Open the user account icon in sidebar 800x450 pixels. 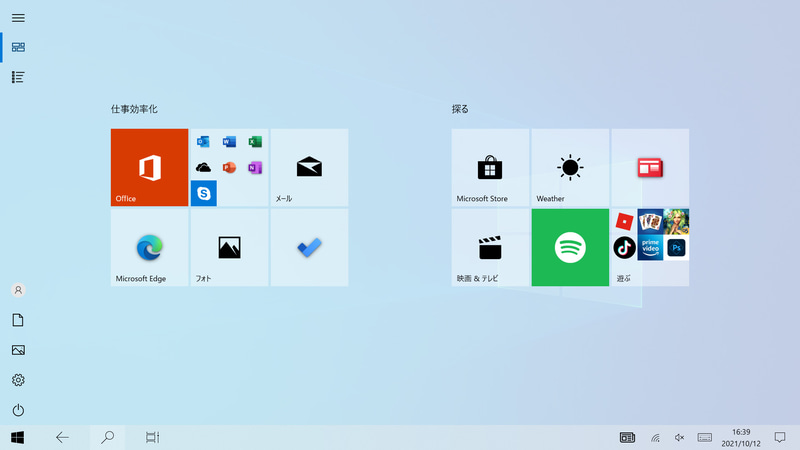[18, 290]
